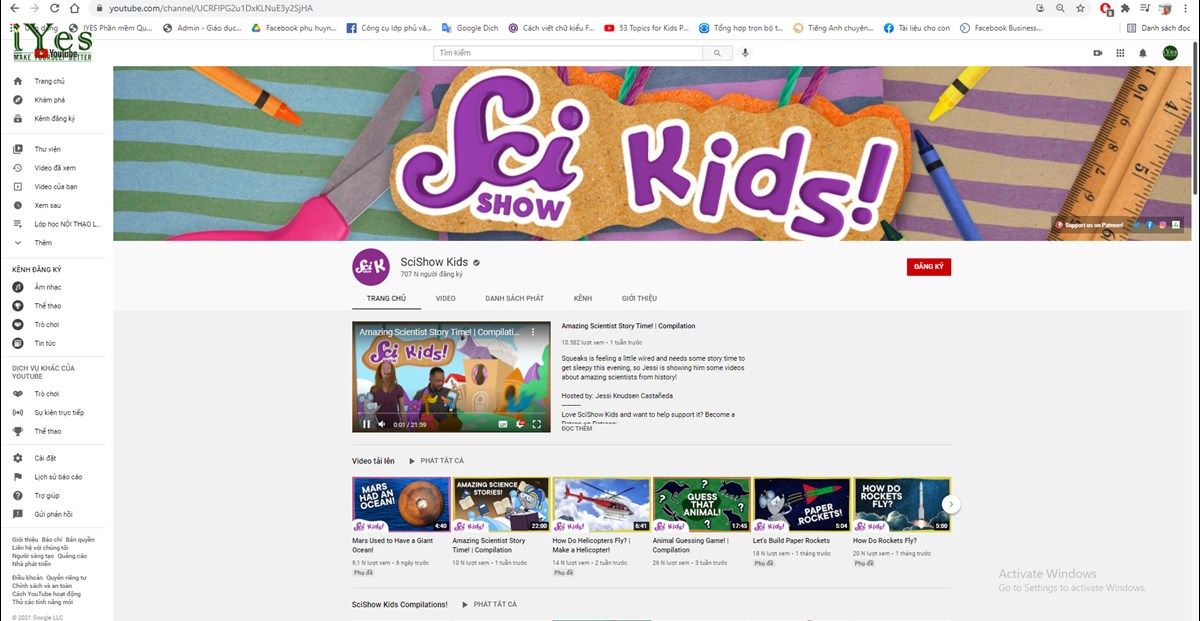Viewport: 1200px width, 621px height.
Task: Click the red ĐĂNG KÝ subscribe button
Action: pyautogui.click(x=929, y=267)
